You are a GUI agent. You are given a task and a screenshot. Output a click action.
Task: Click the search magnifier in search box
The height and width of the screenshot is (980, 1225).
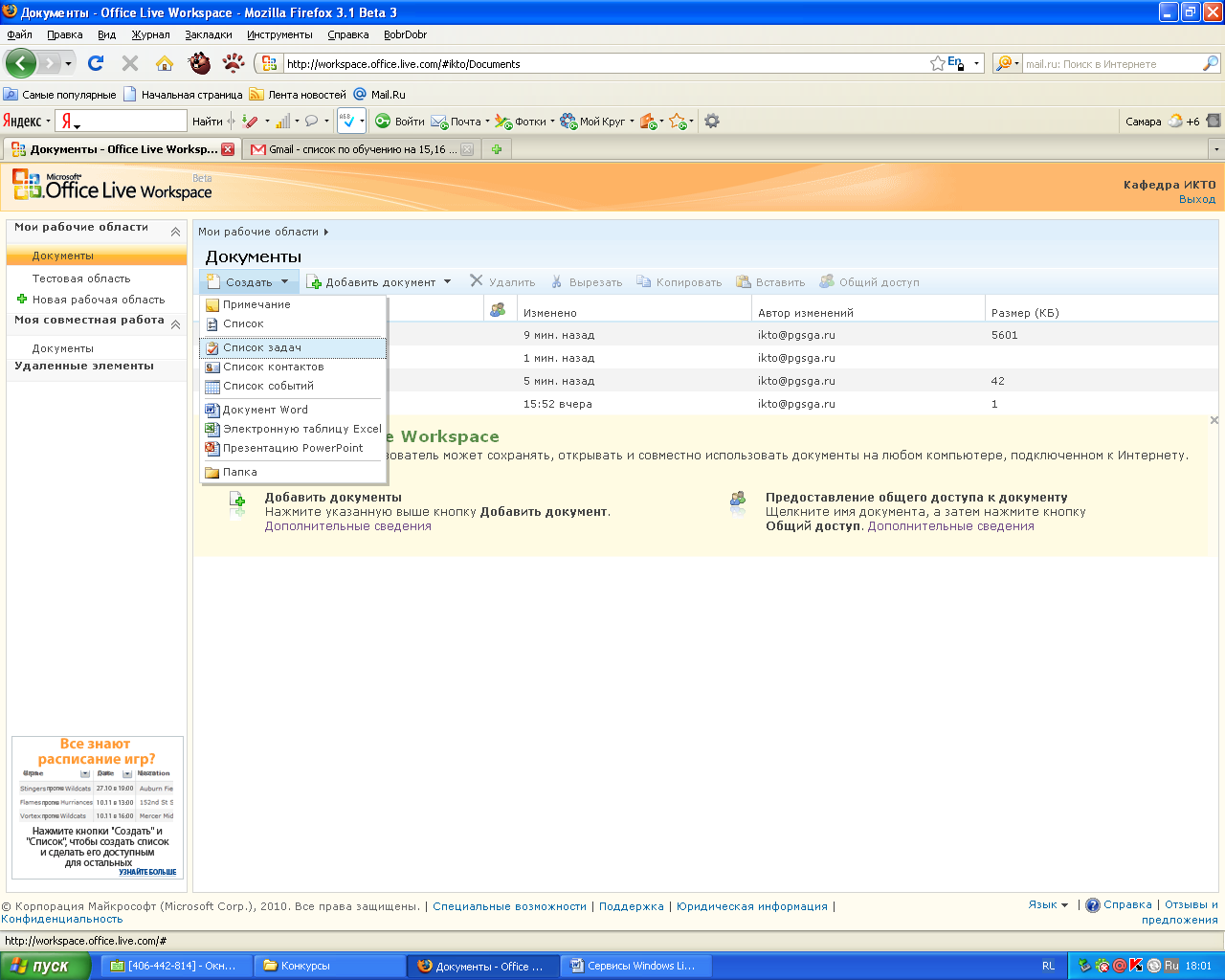1211,63
